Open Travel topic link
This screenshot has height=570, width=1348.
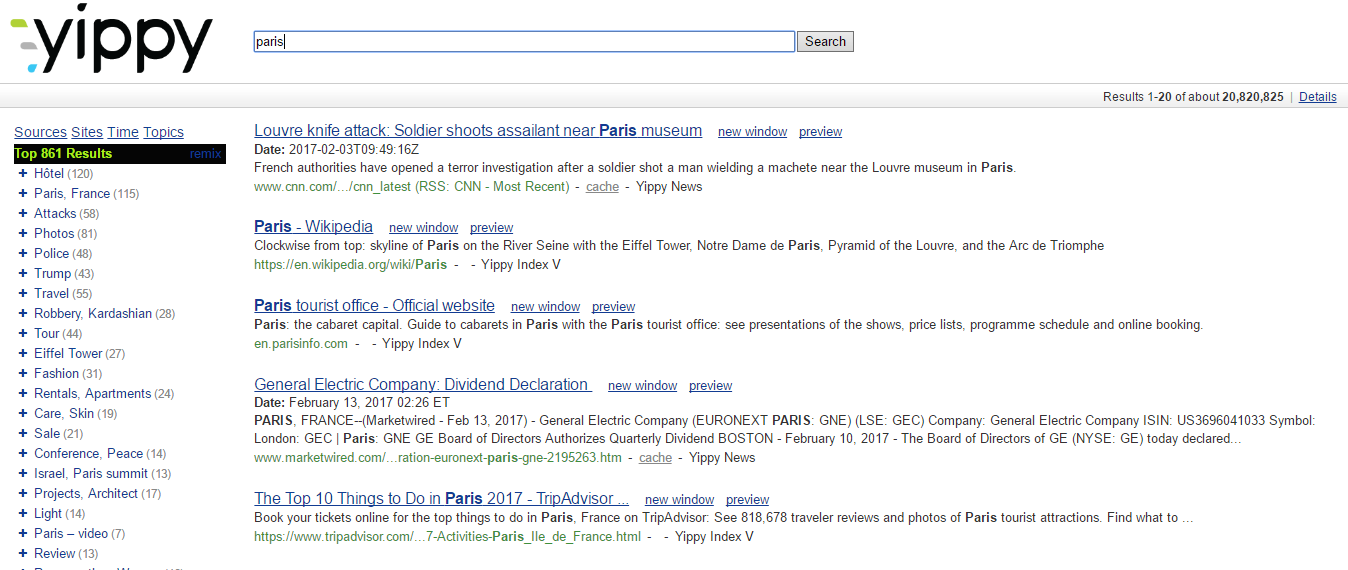(x=52, y=294)
